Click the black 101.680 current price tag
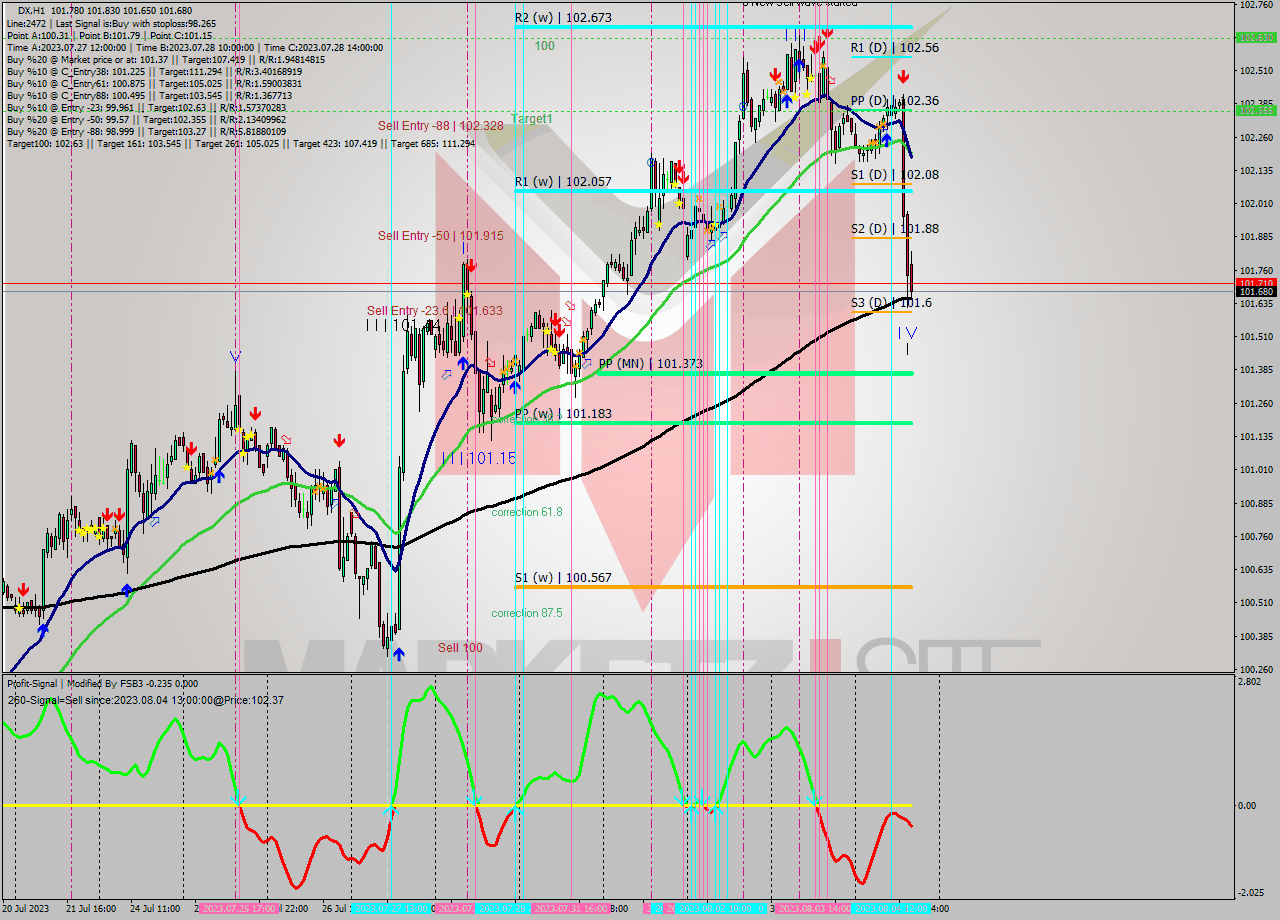1280x920 pixels. 1256,292
